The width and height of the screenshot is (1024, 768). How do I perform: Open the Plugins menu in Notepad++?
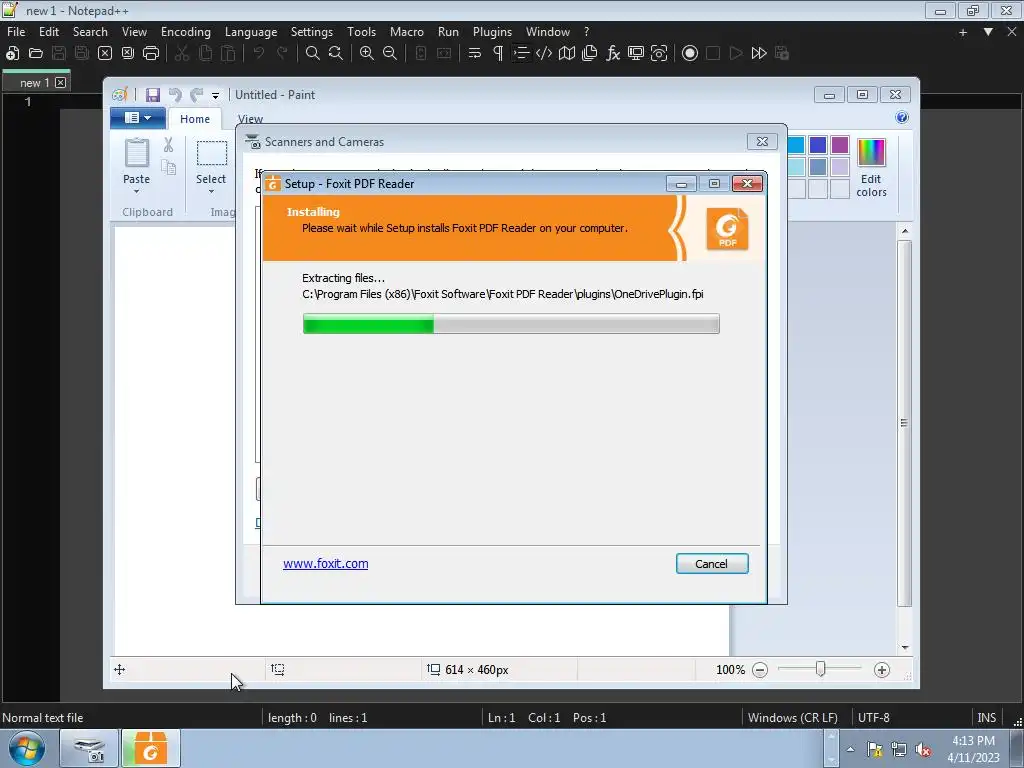click(492, 31)
